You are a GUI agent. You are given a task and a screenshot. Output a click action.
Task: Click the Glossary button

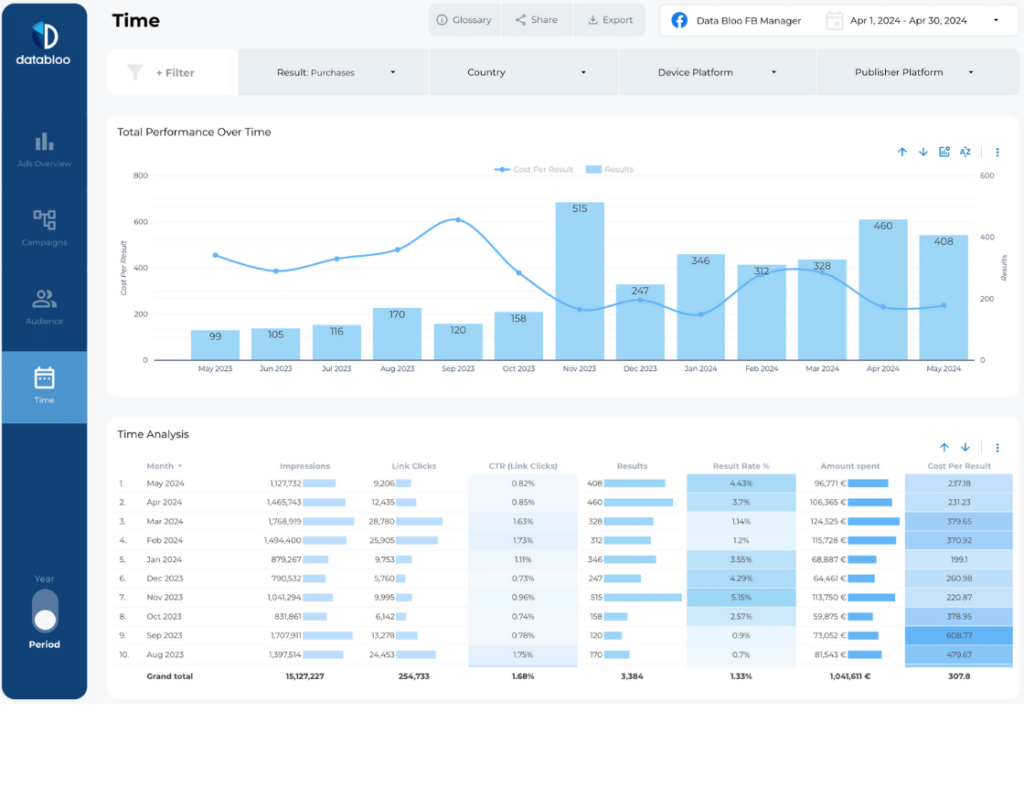[x=464, y=19]
